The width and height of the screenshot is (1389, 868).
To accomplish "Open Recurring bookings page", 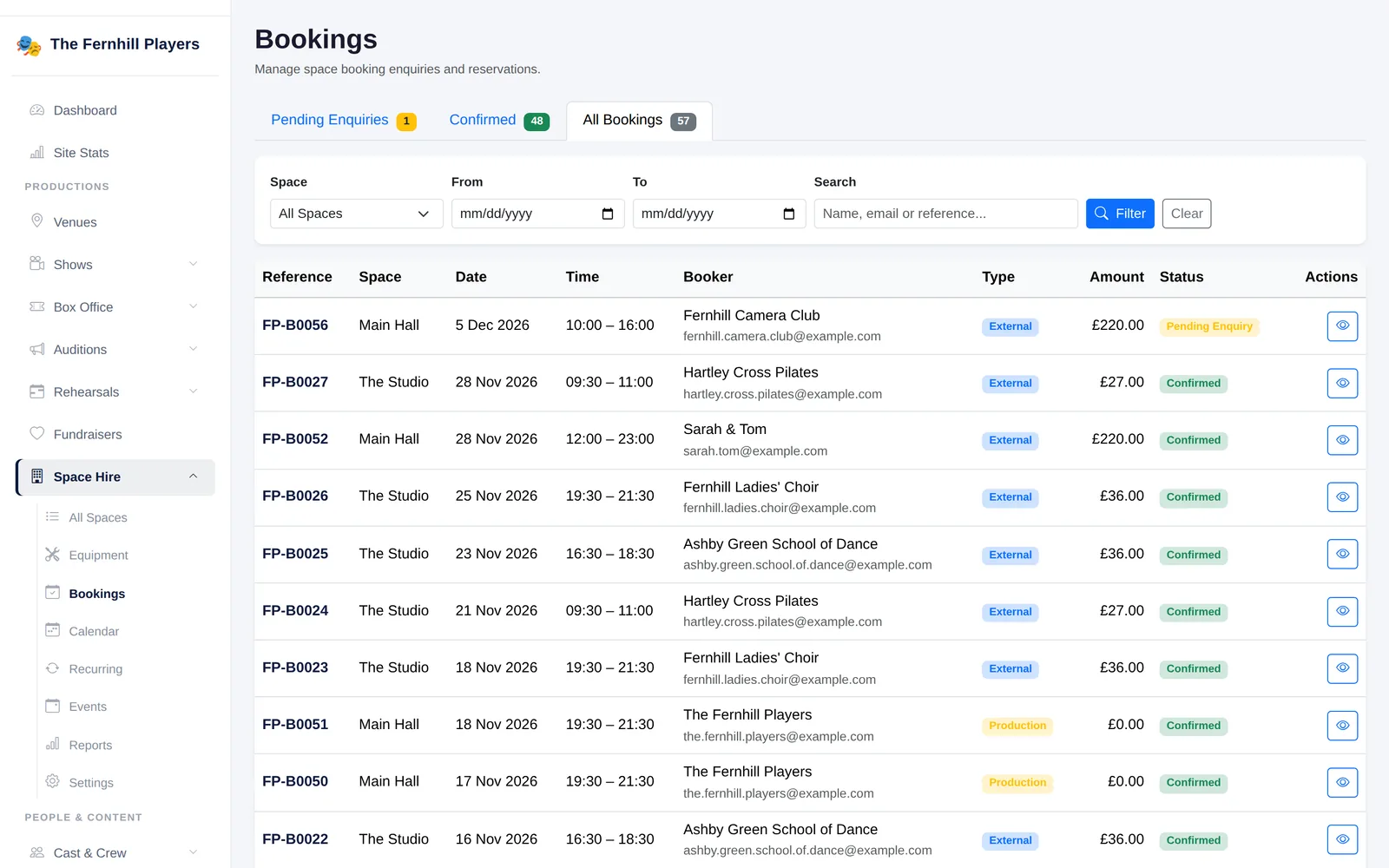I will (x=127, y=669).
